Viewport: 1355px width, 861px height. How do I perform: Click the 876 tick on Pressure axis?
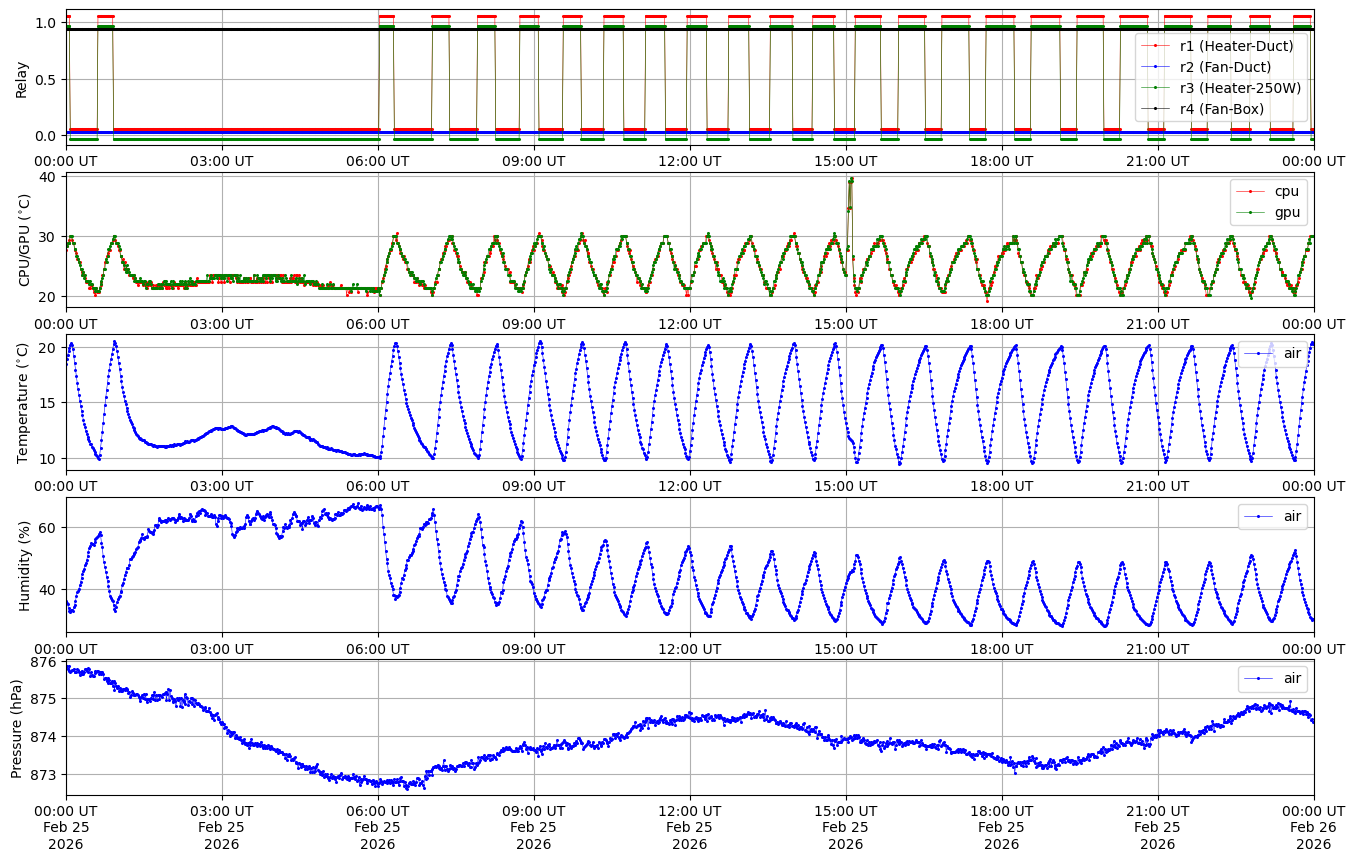click(x=44, y=662)
